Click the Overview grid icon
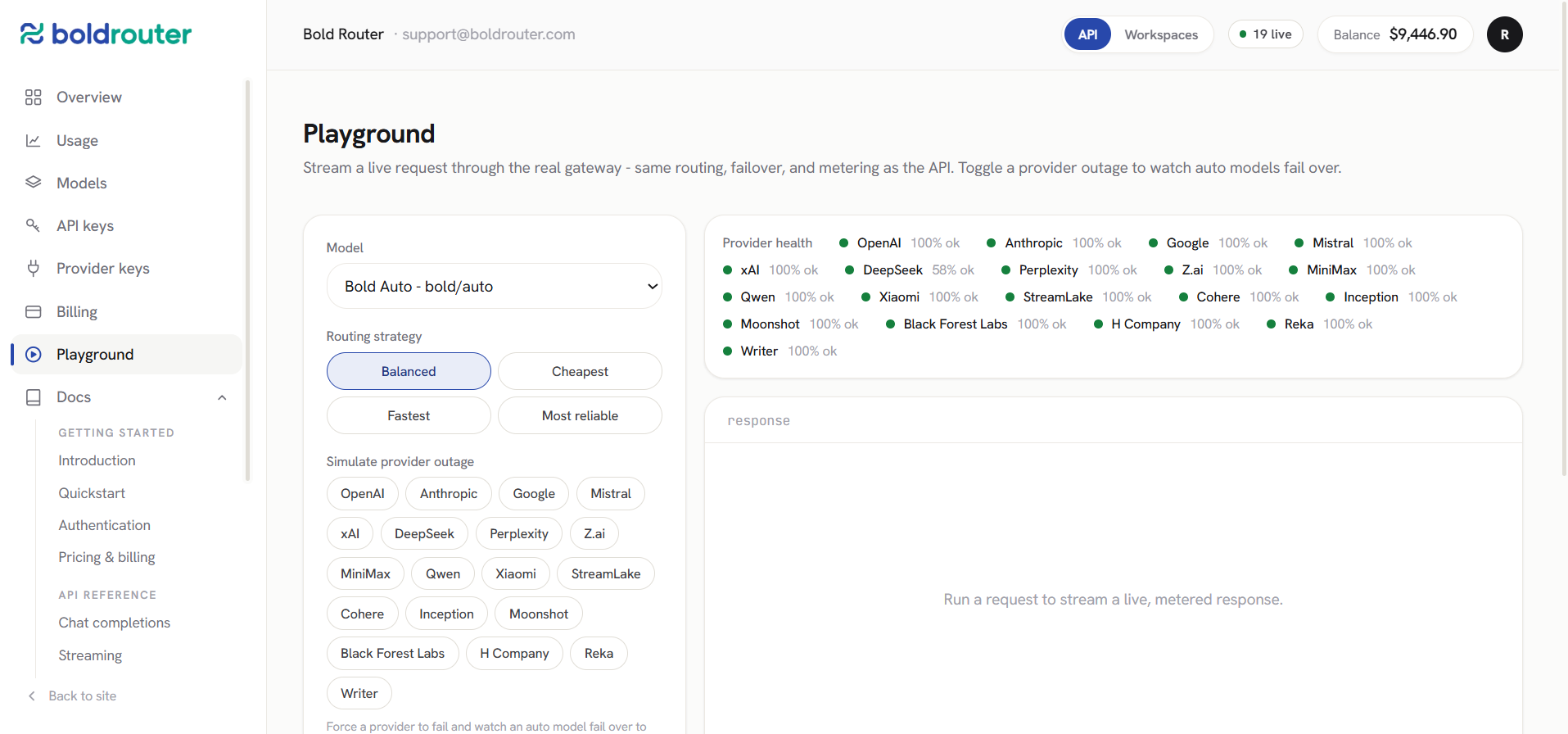This screenshot has height=734, width=1568. (x=33, y=97)
